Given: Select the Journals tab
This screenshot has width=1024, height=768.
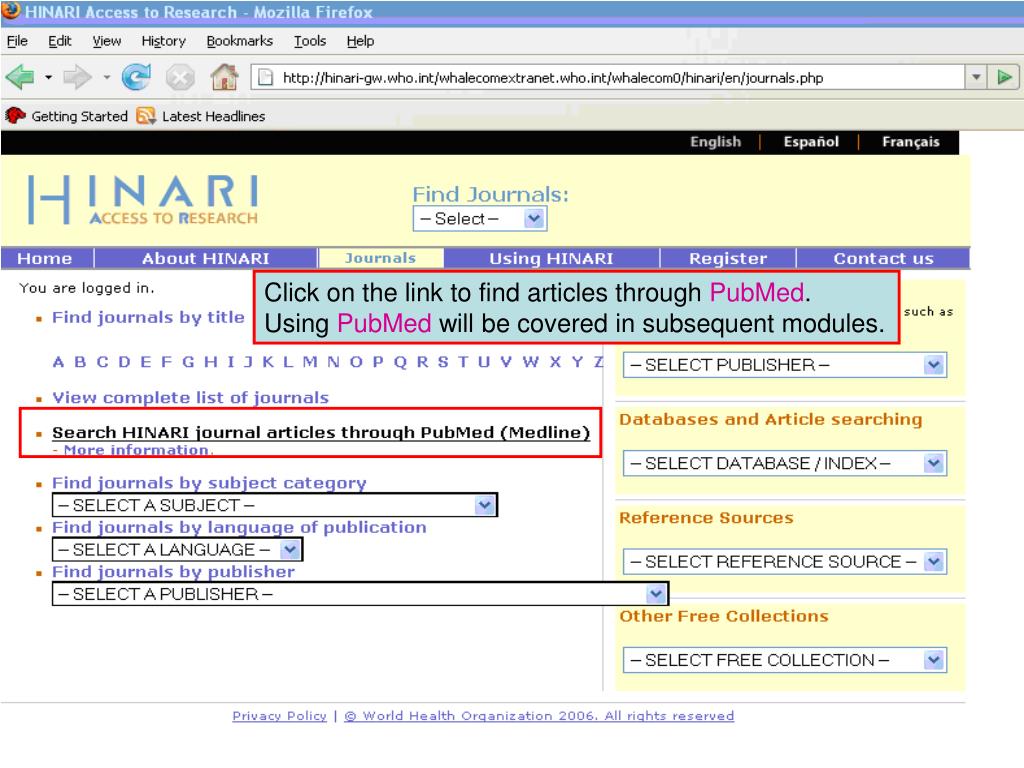Looking at the screenshot, I should [x=380, y=259].
